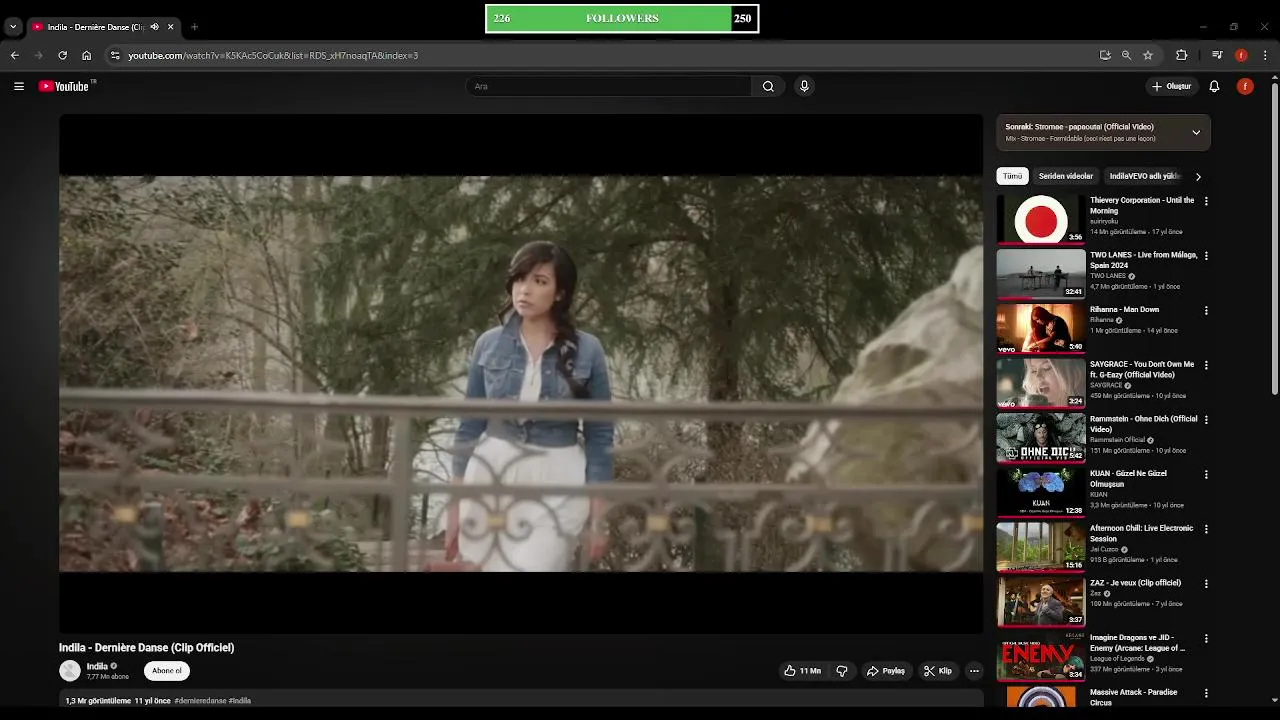
Task: Open browser profile avatar in toolbar
Action: pos(1241,55)
